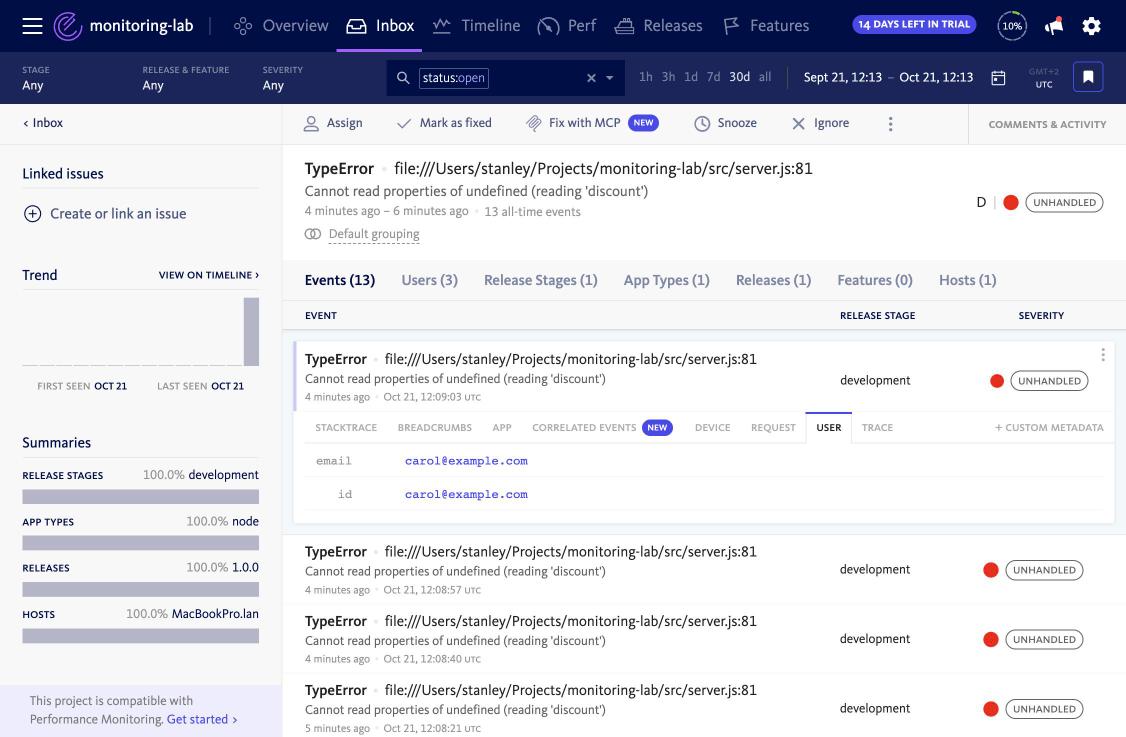Mark the error as fixed
This screenshot has width=1126, height=737.
tap(445, 124)
